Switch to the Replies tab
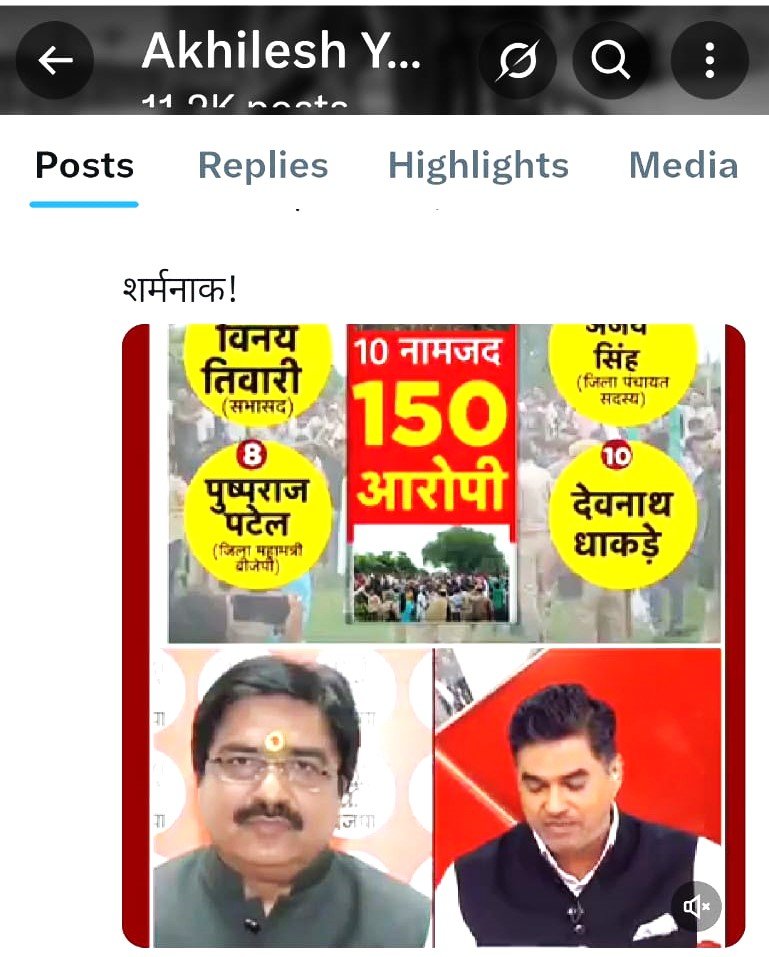 (263, 166)
